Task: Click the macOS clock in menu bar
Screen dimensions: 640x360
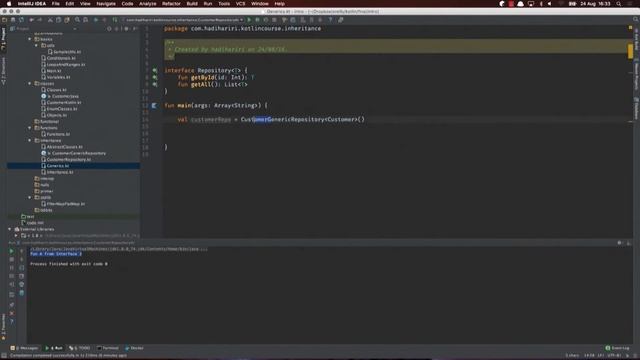Action: coord(596,4)
